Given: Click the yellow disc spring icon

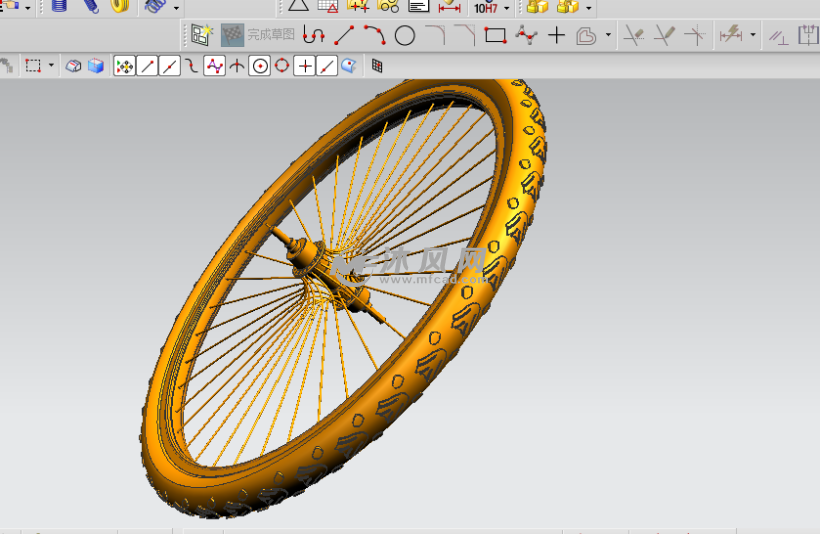Looking at the screenshot, I should pyautogui.click(x=120, y=5).
